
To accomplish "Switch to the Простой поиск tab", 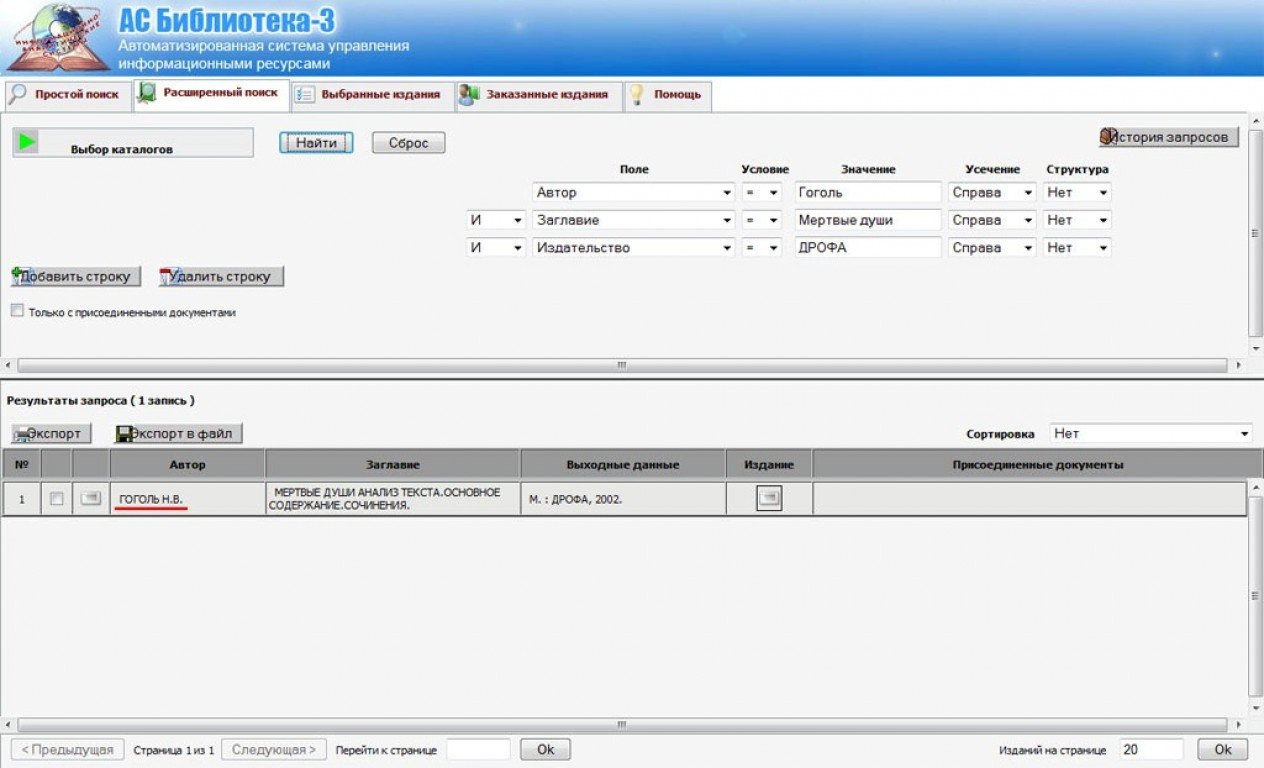I will 66,95.
